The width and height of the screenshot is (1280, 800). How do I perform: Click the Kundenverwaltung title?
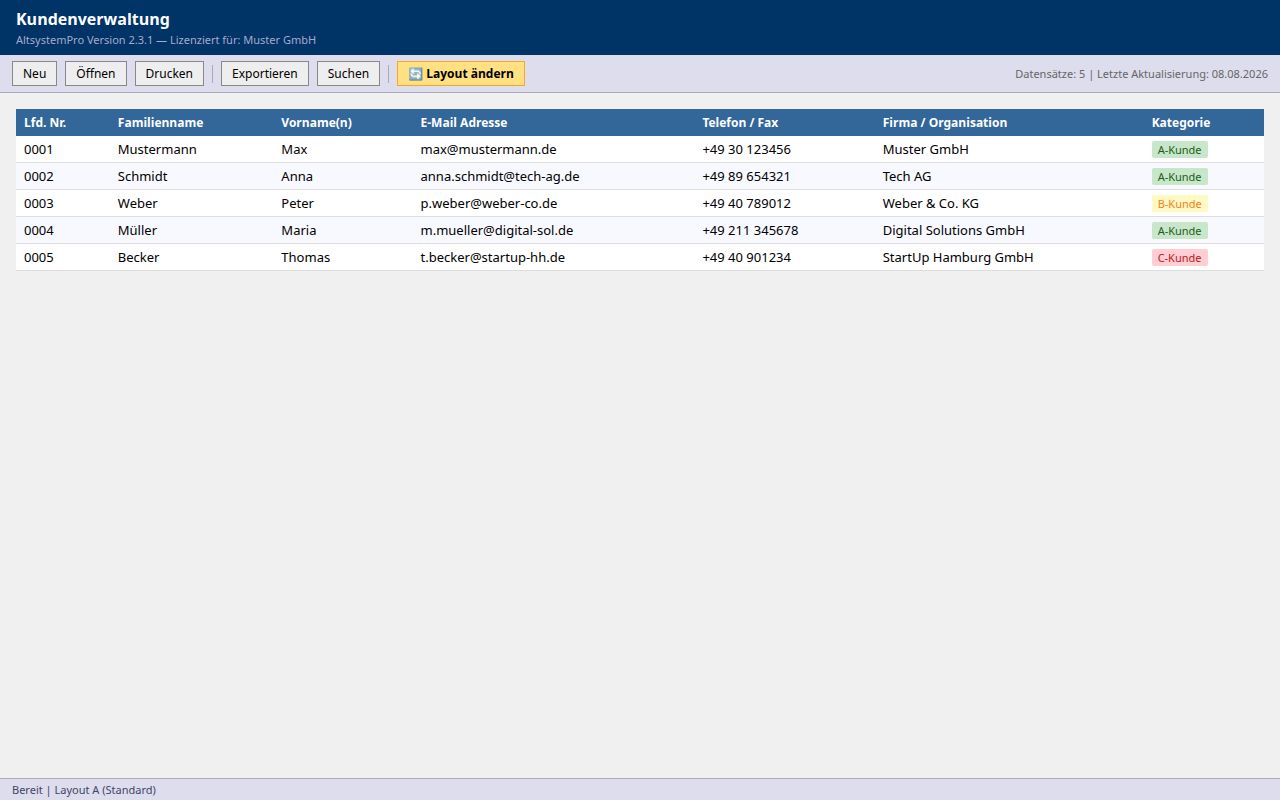(x=93, y=19)
